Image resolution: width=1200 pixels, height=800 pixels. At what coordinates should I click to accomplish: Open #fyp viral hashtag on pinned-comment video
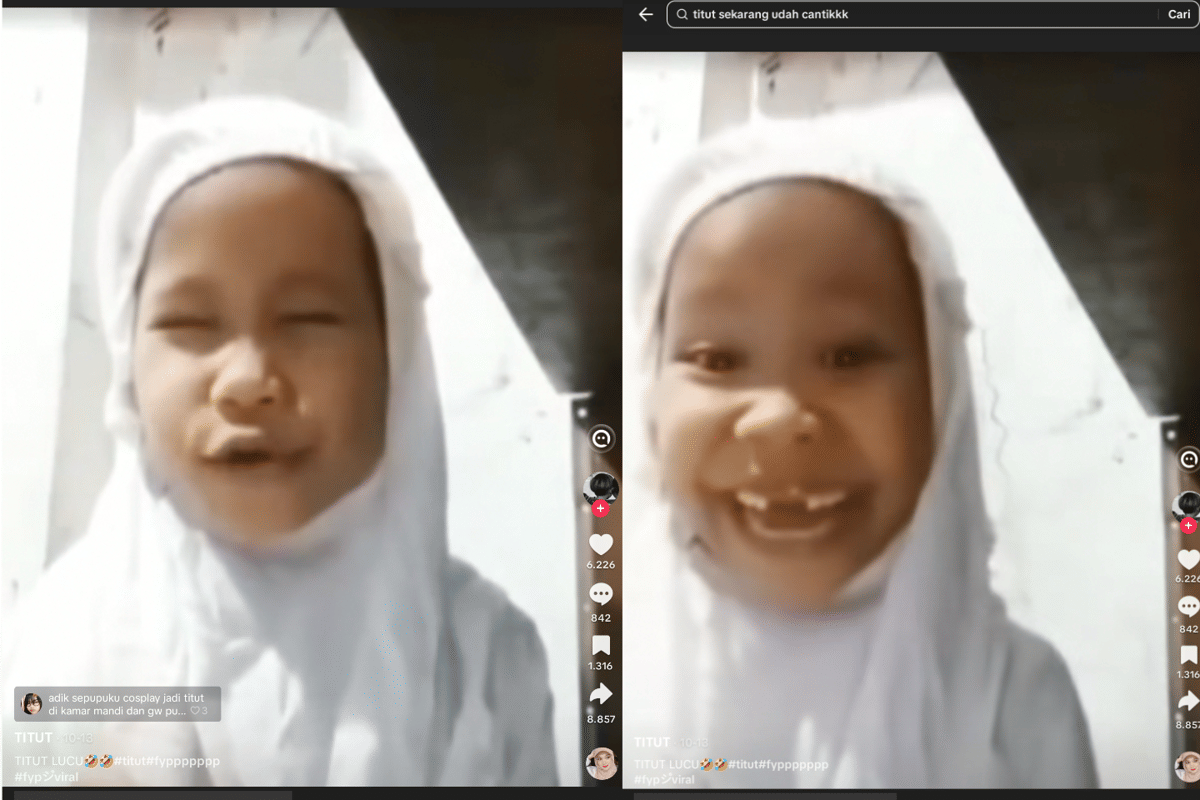pos(46,777)
